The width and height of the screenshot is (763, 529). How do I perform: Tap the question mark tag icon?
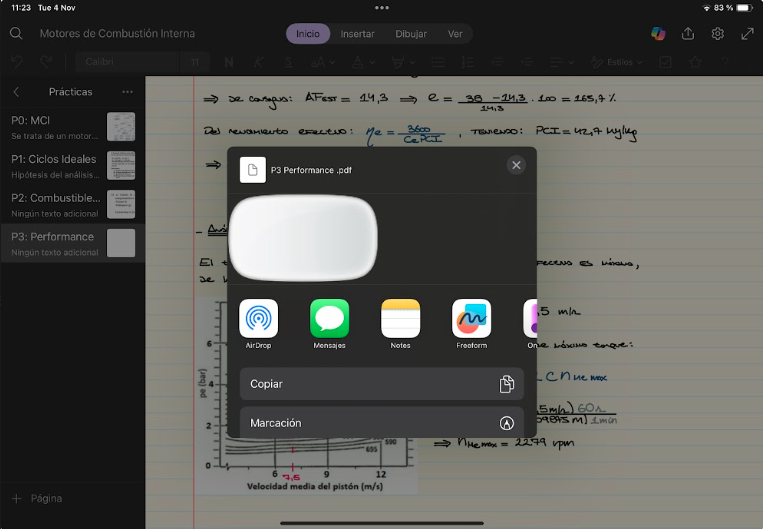click(x=725, y=62)
